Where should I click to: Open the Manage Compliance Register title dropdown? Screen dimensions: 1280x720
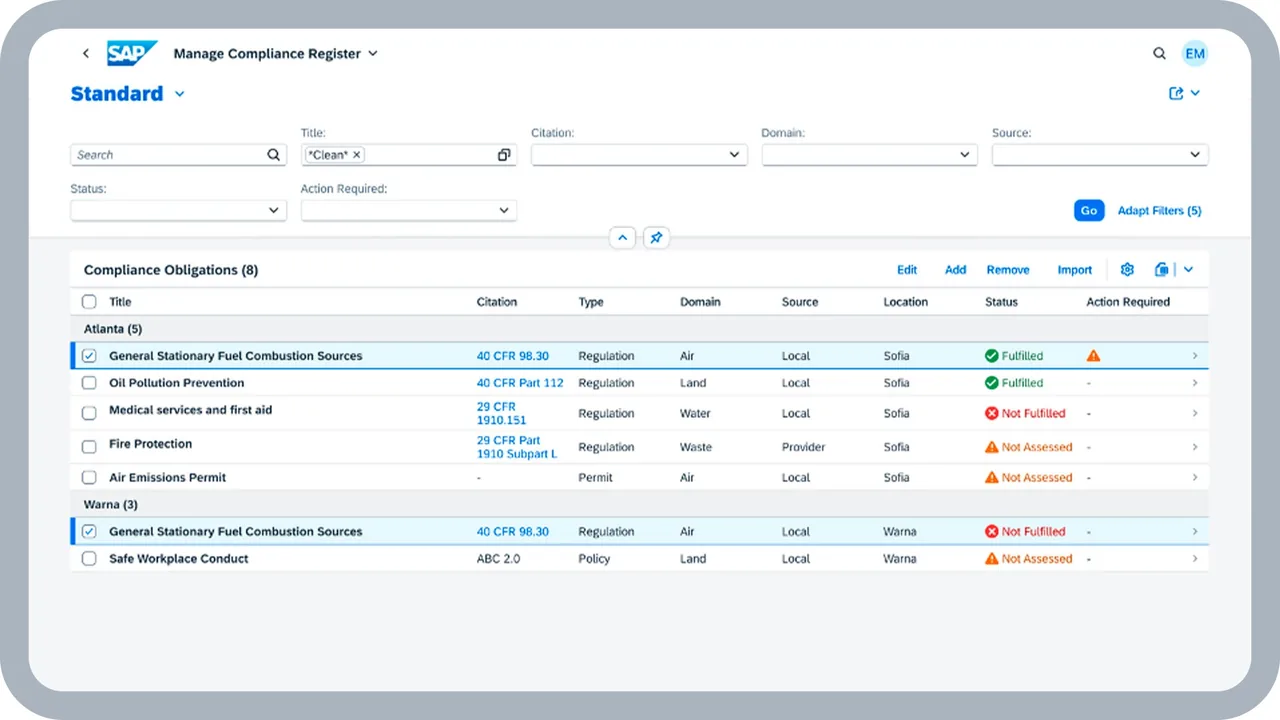click(x=373, y=54)
